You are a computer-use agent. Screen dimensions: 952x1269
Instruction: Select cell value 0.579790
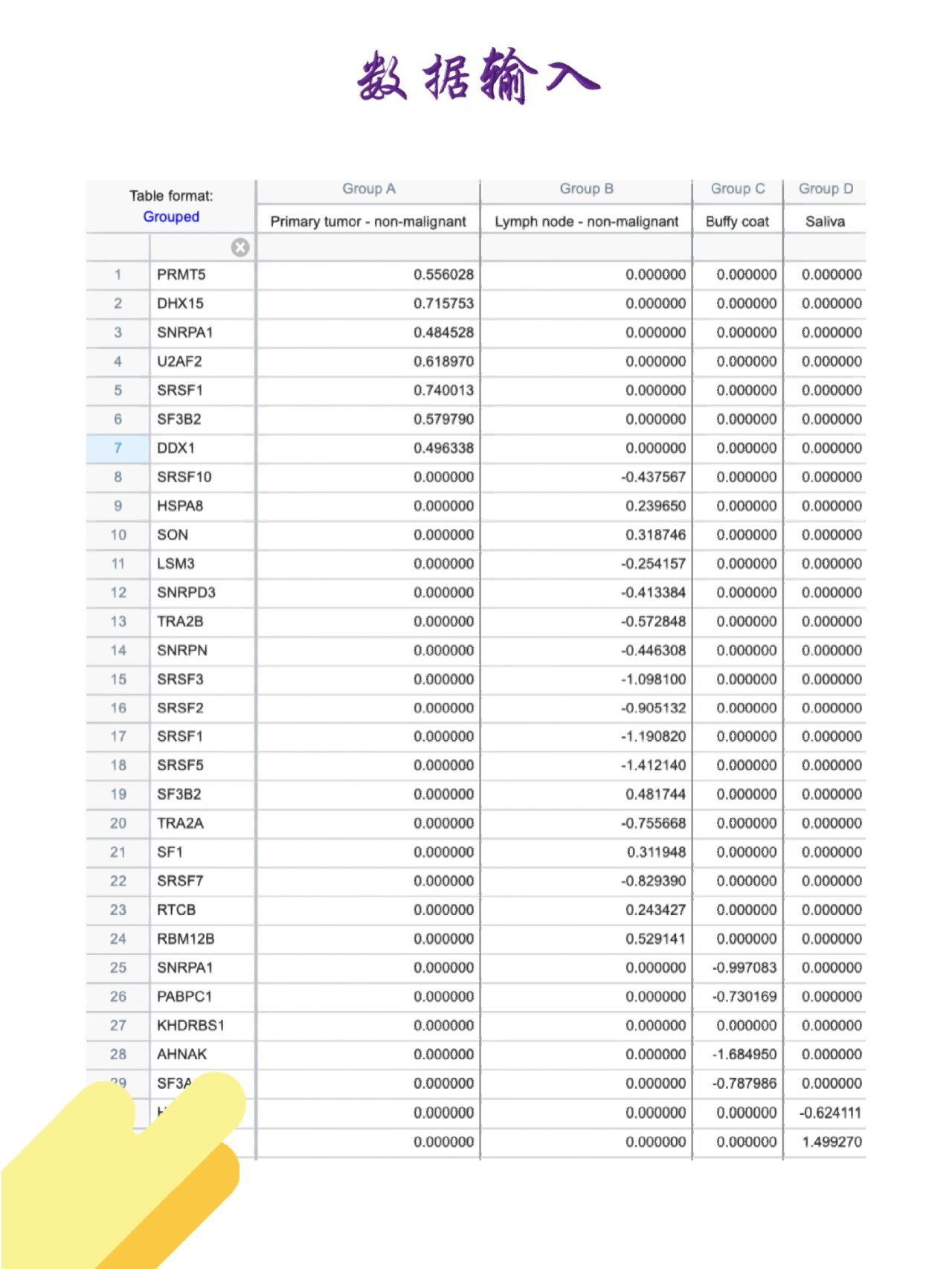click(443, 420)
